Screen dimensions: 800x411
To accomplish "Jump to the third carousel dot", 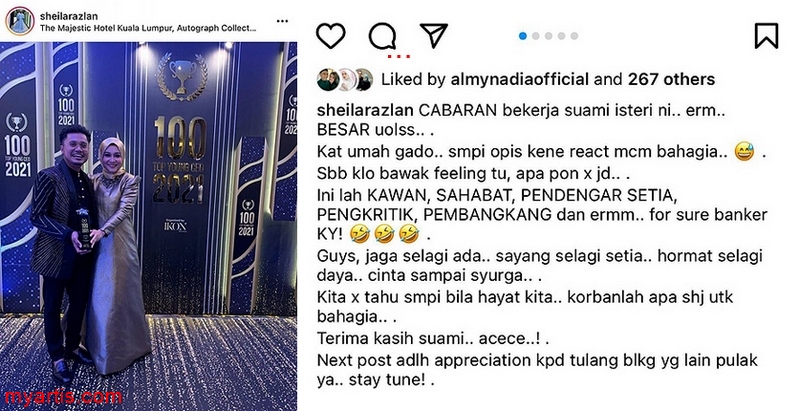I will pos(548,36).
